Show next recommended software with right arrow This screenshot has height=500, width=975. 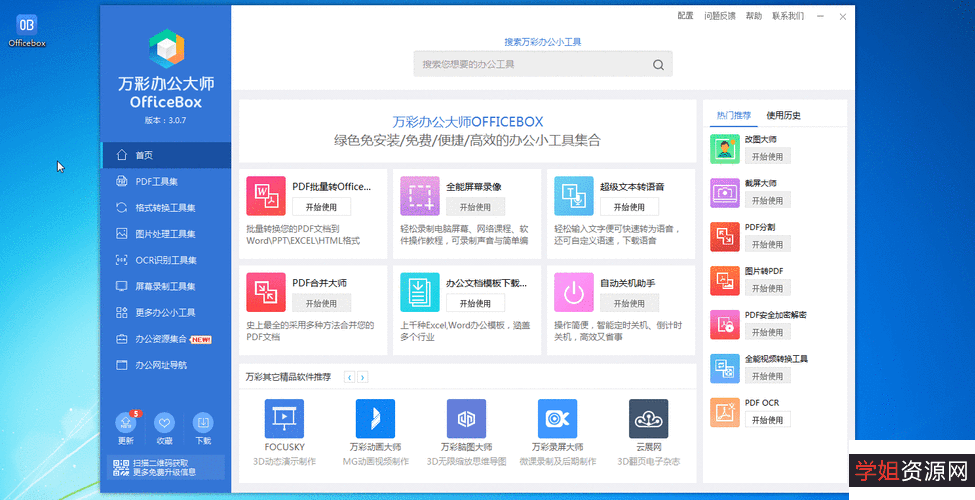click(x=363, y=377)
